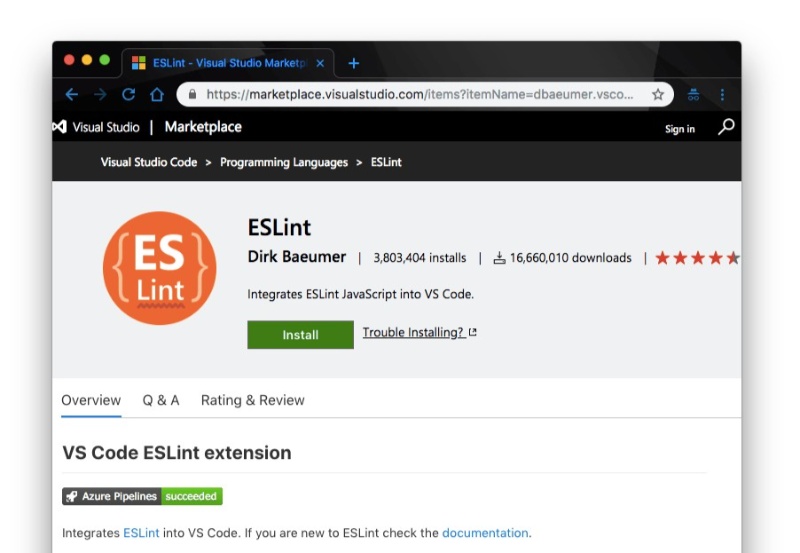
Task: Open the documentation link
Action: [485, 533]
